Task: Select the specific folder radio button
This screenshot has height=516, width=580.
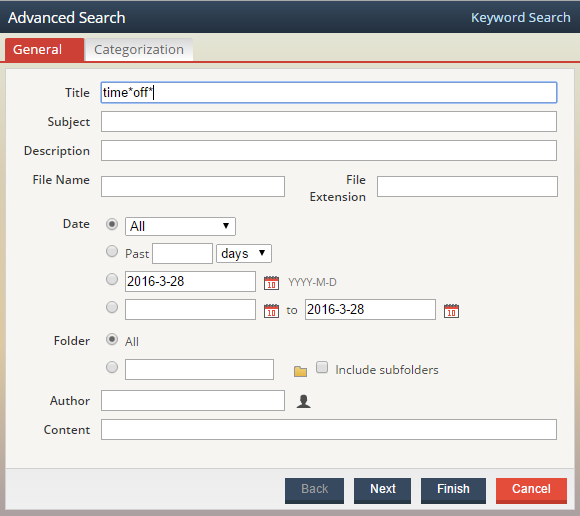Action: [x=112, y=367]
